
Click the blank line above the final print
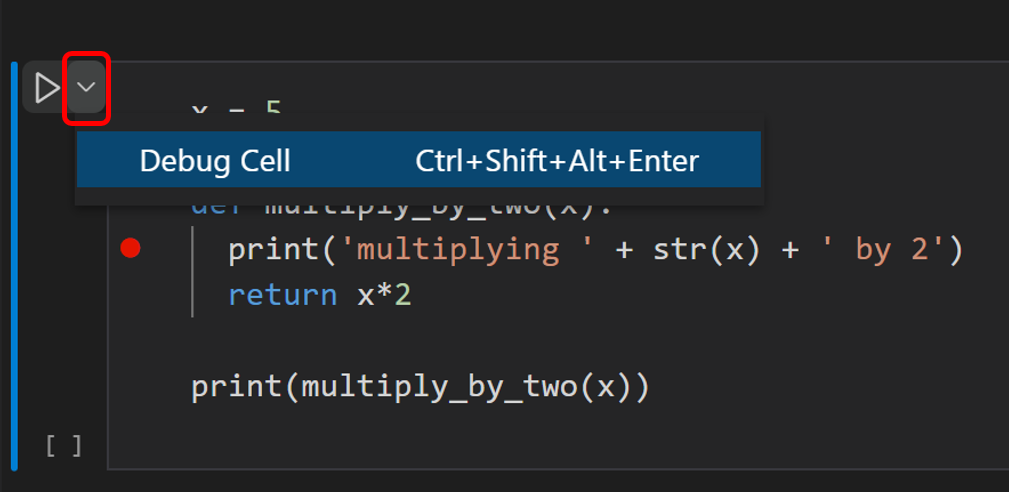tap(400, 341)
